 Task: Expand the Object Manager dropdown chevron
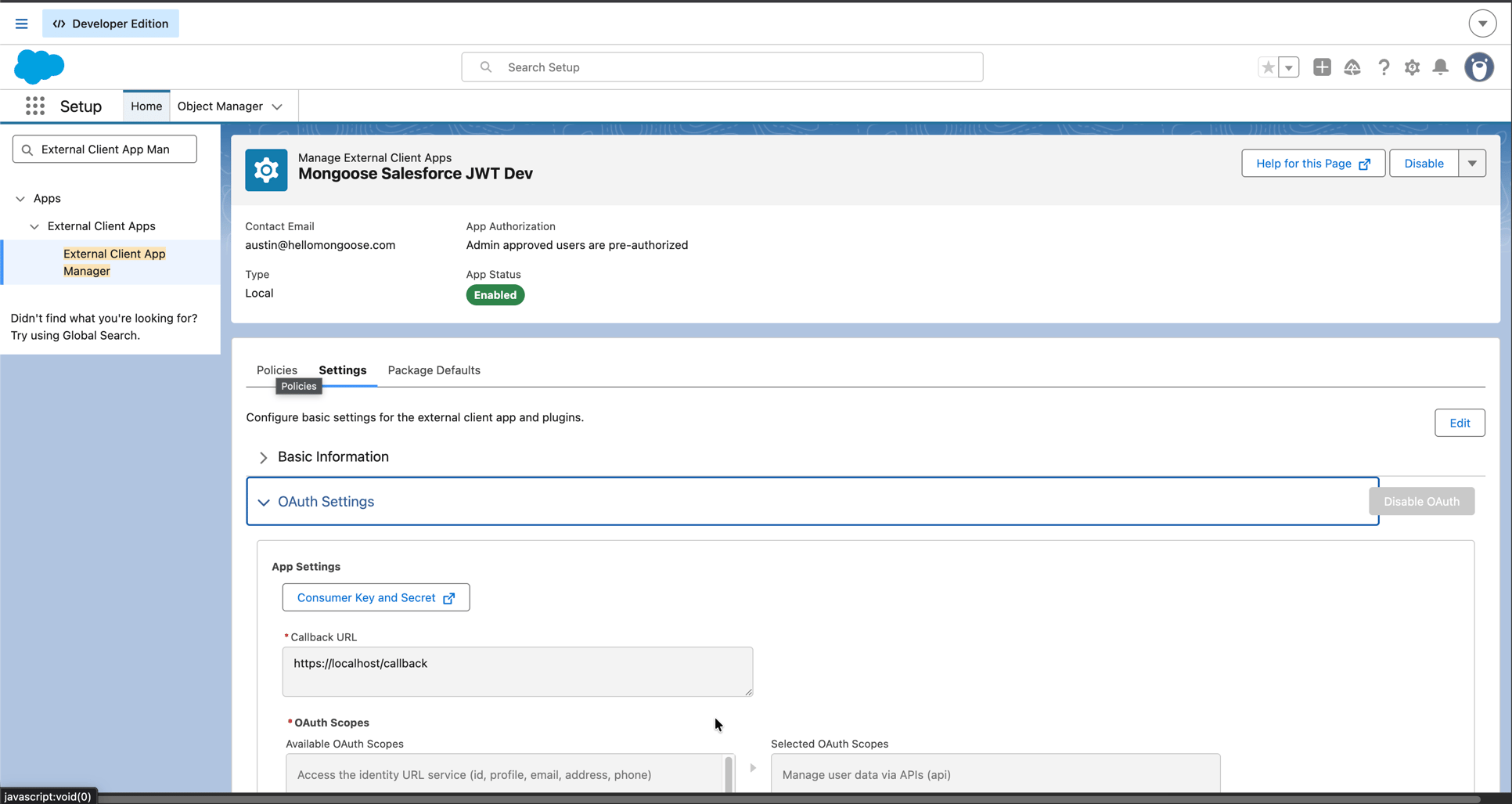[x=277, y=106]
